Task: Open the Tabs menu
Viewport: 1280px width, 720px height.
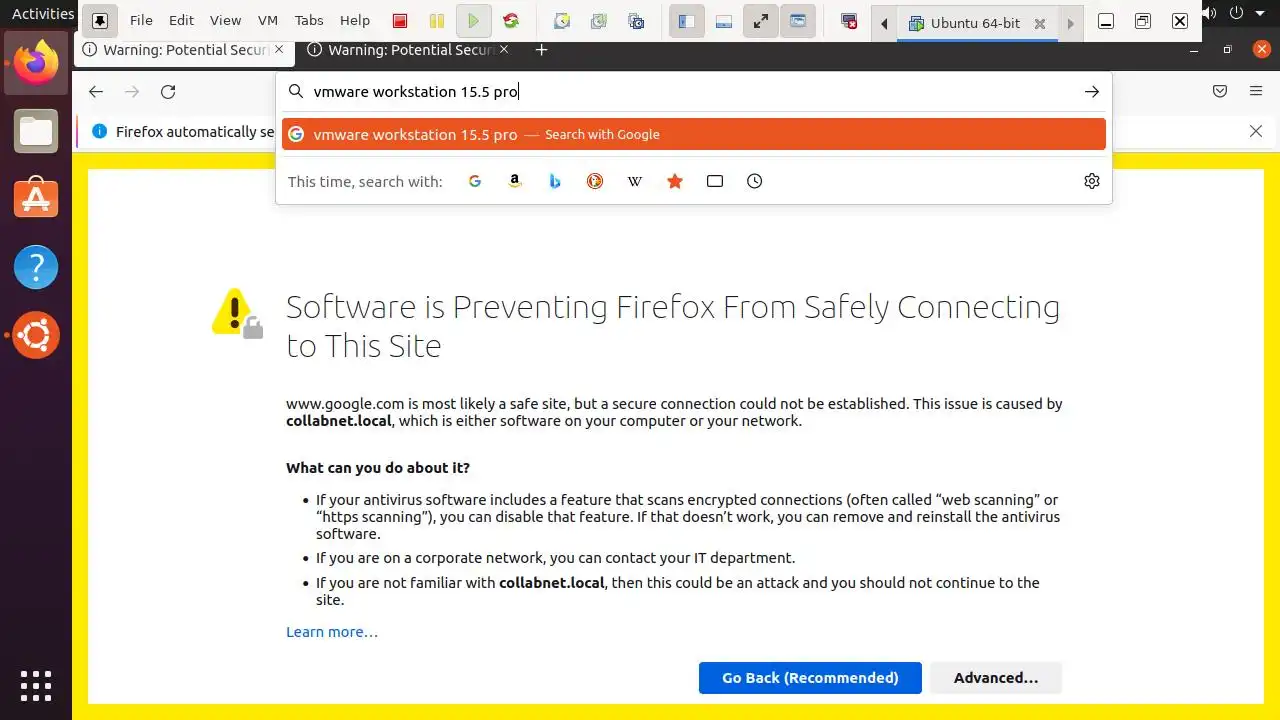Action: click(309, 21)
